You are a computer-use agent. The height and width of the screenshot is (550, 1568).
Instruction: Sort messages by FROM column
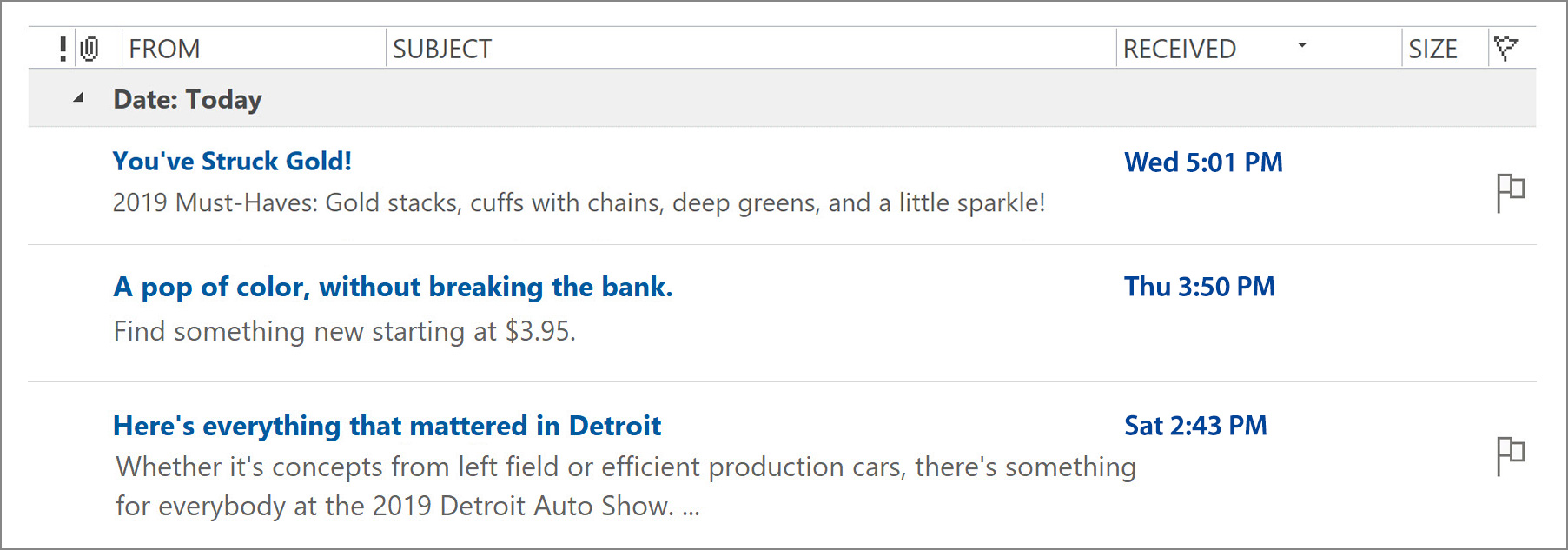tap(165, 49)
